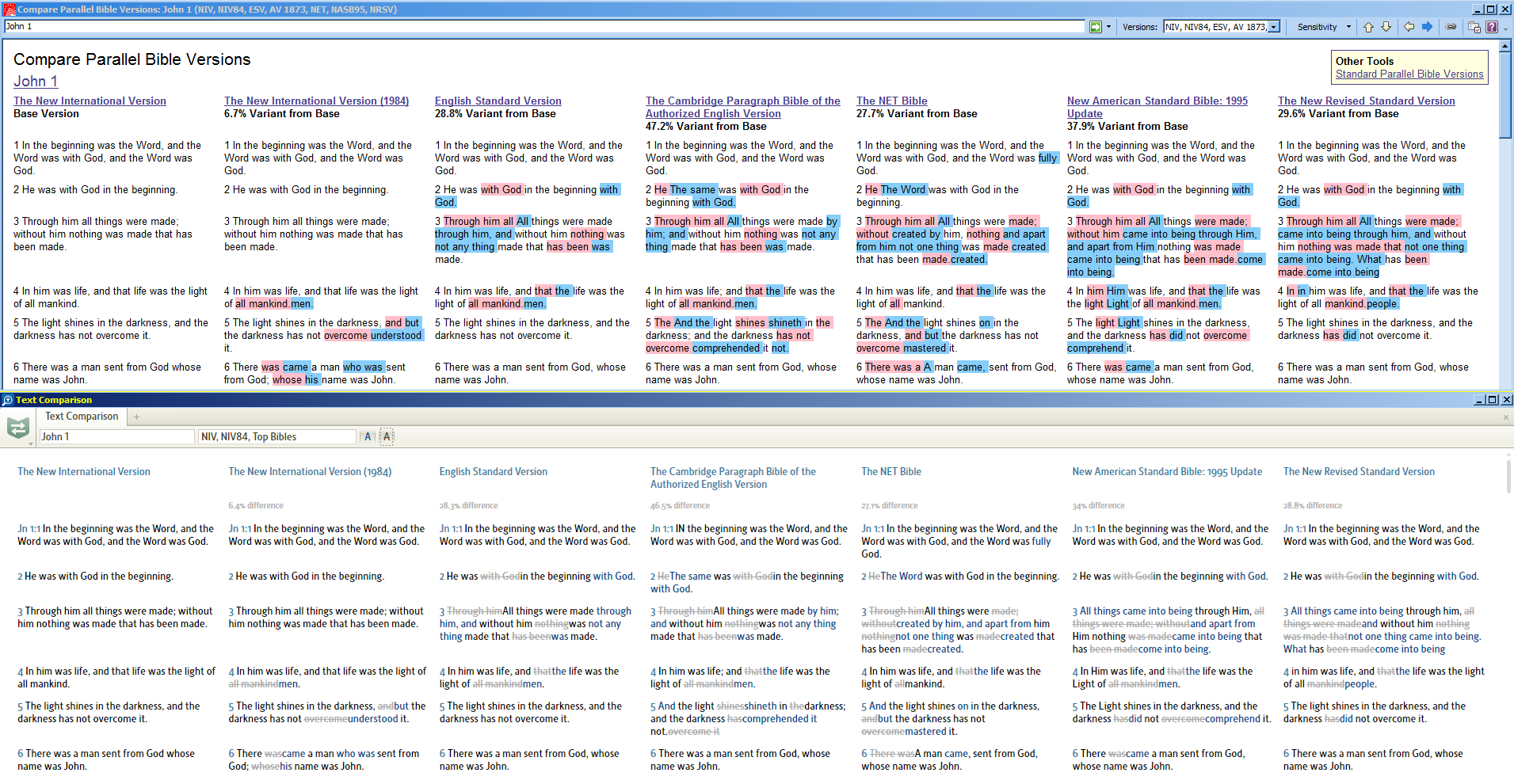Image resolution: width=1514 pixels, height=784 pixels.
Task: Close the Text Comparison tab with x
Action: [1506, 417]
